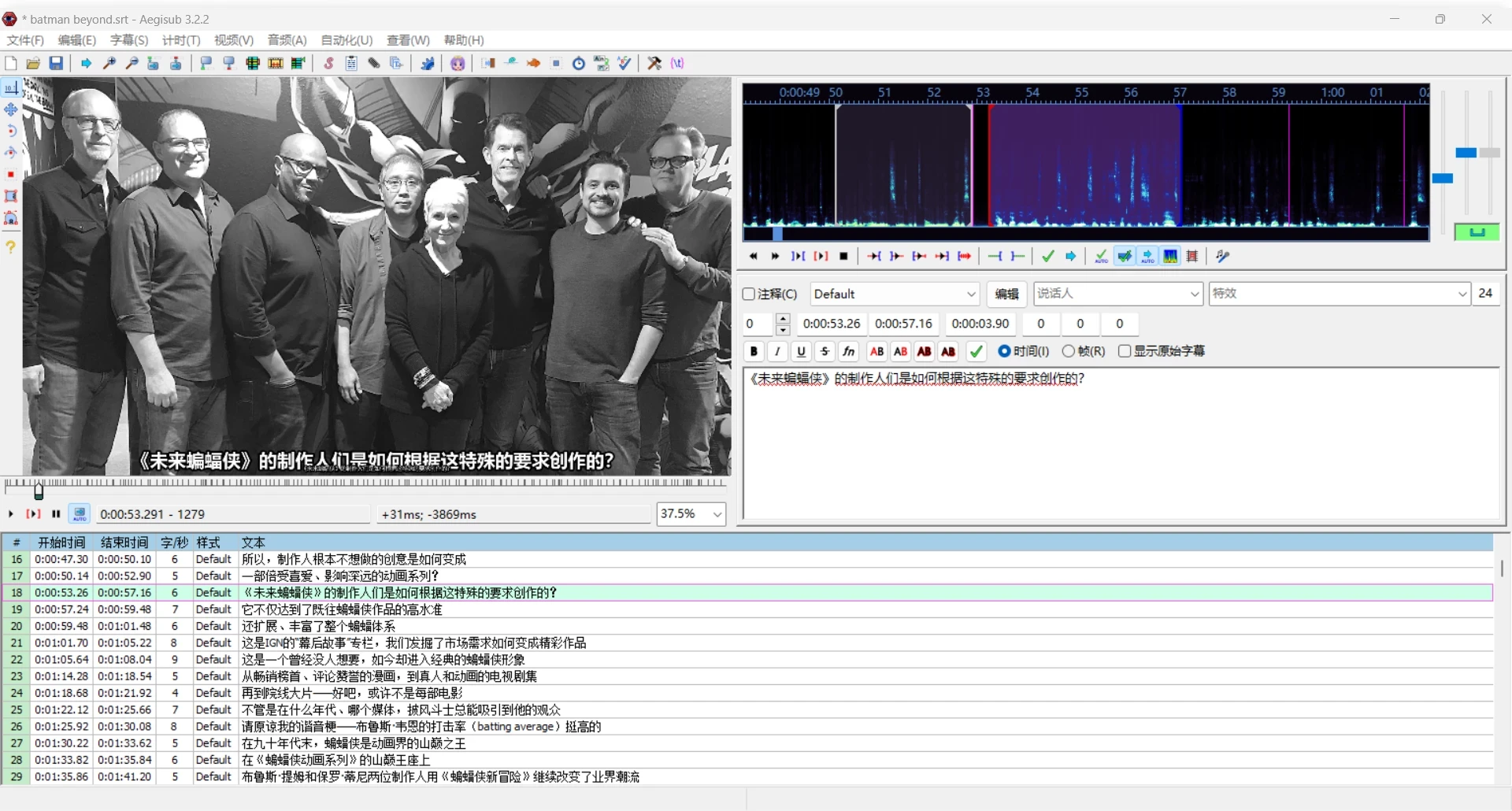Open the Timing Post-Processor clock icon
Image resolution: width=1512 pixels, height=811 pixels.
579,63
